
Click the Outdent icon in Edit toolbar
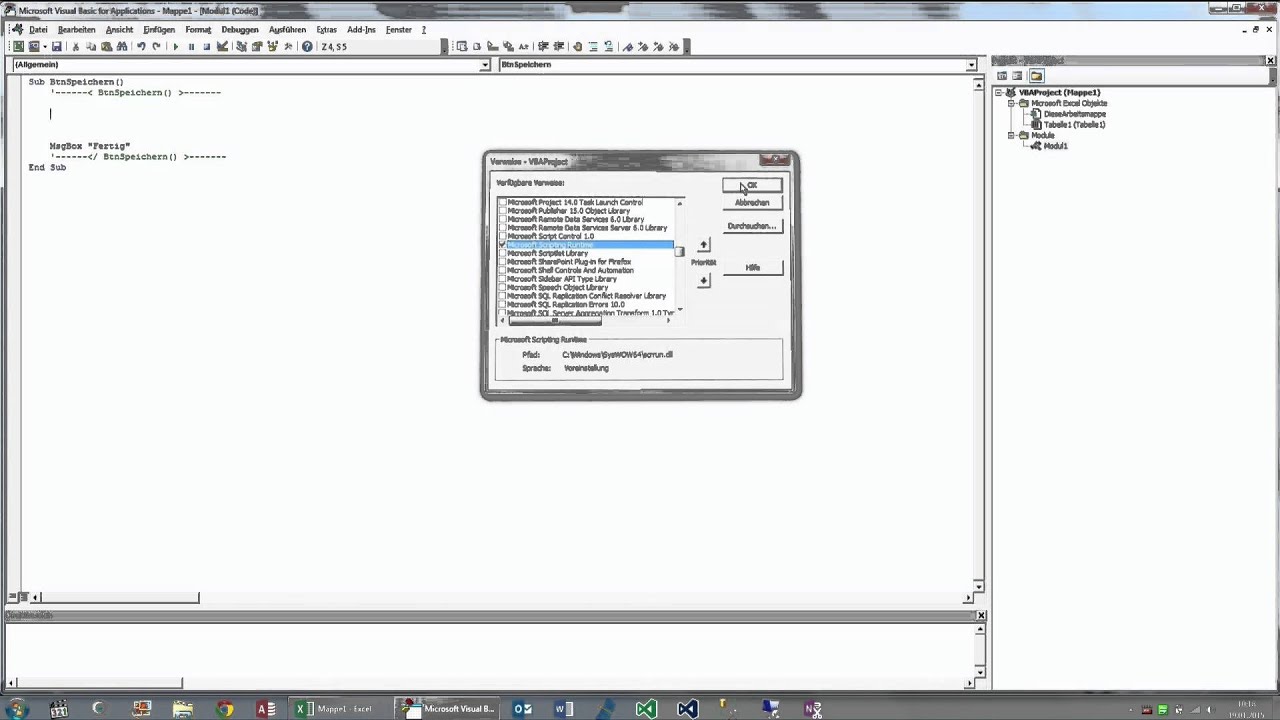point(558,46)
